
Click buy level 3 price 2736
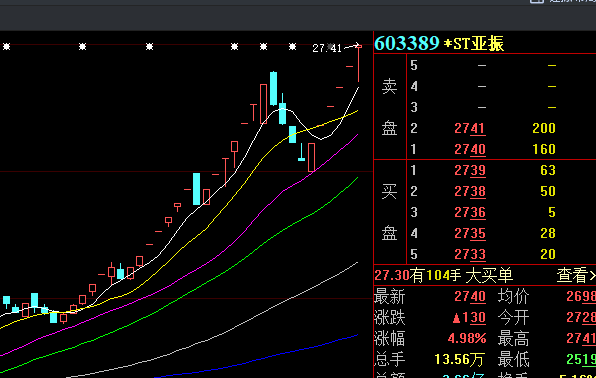point(470,212)
